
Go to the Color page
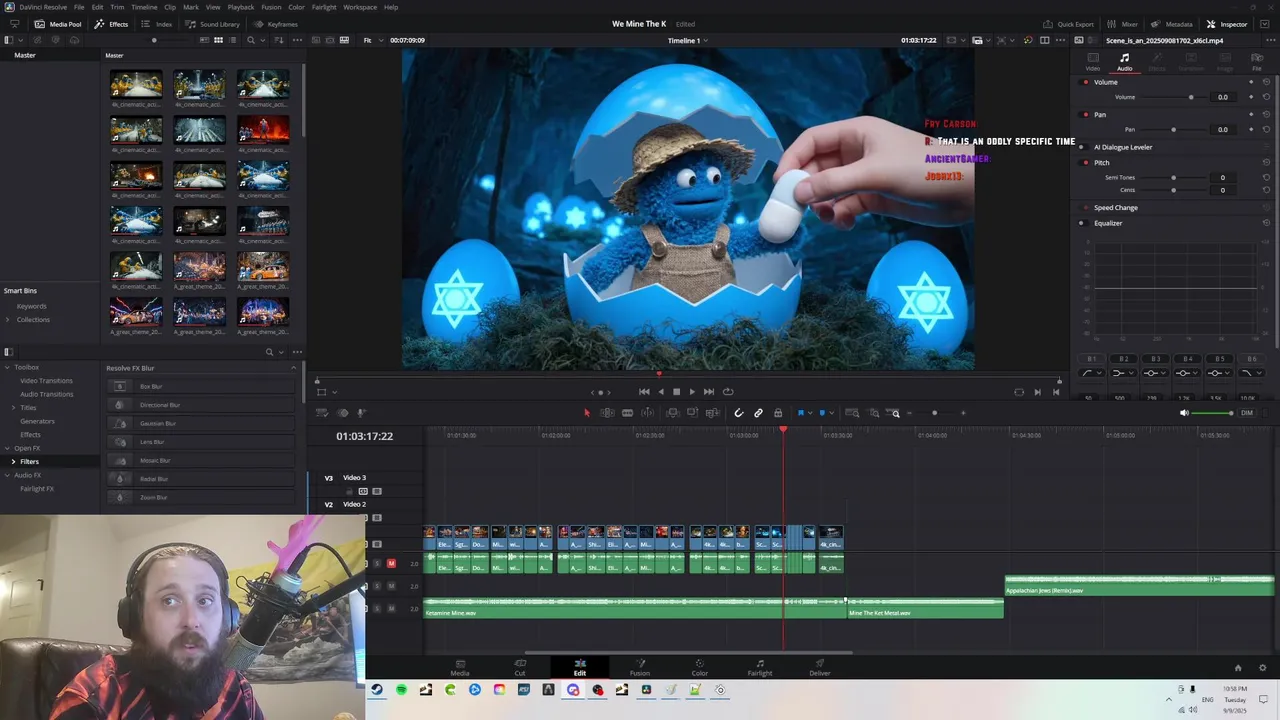[700, 667]
